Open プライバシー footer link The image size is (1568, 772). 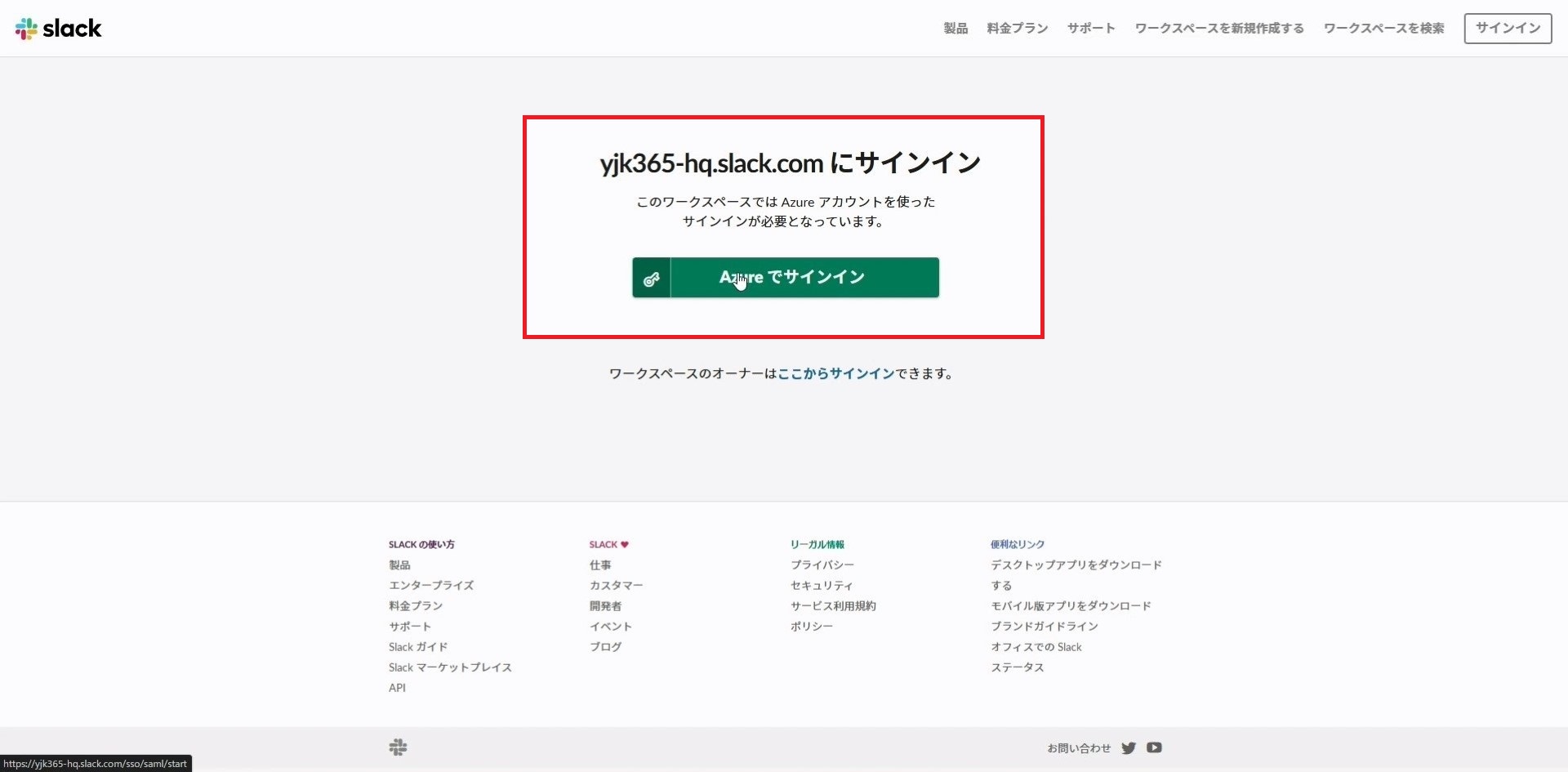coord(822,564)
